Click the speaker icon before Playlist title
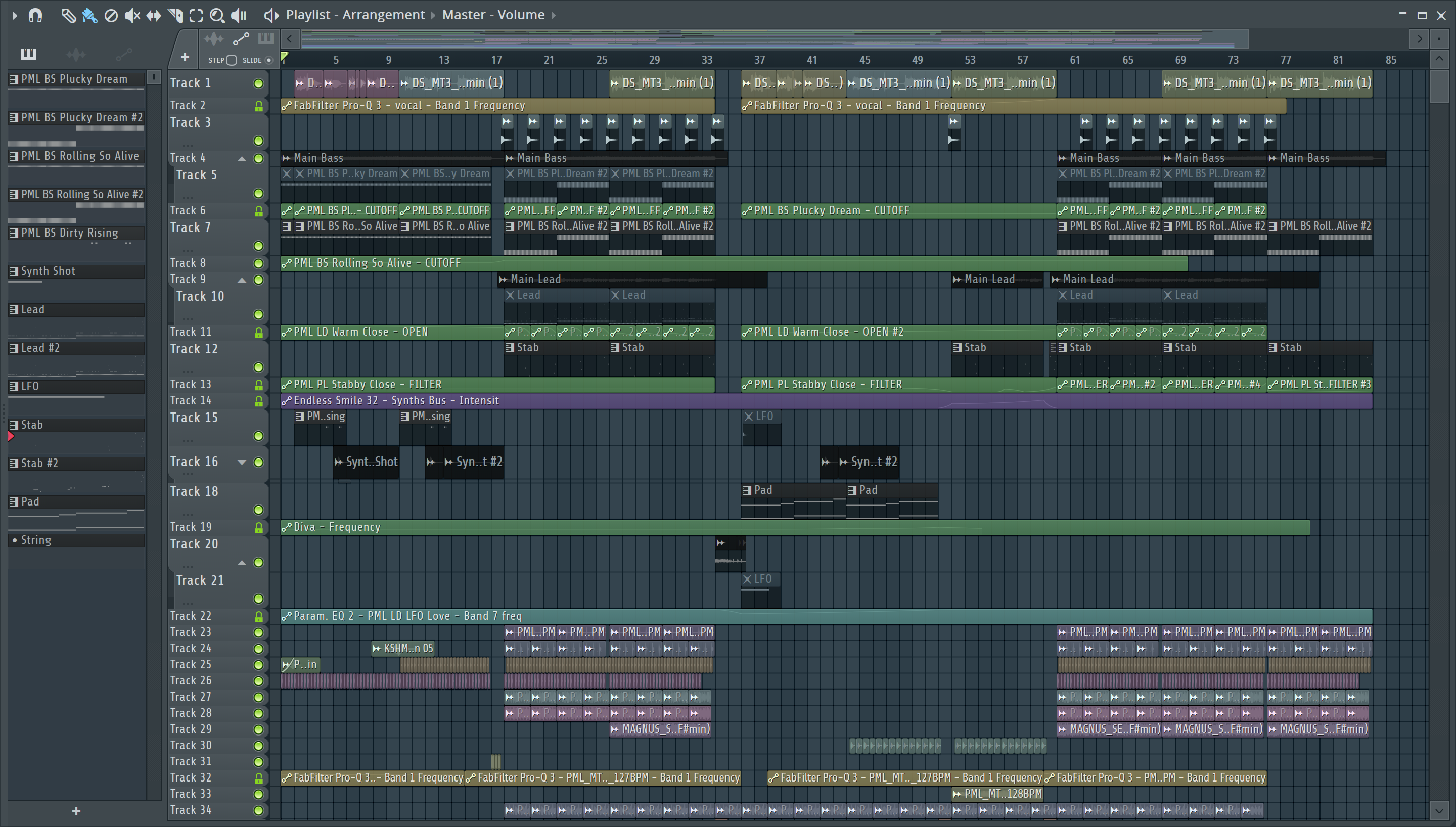The height and width of the screenshot is (827, 1456). 271,15
